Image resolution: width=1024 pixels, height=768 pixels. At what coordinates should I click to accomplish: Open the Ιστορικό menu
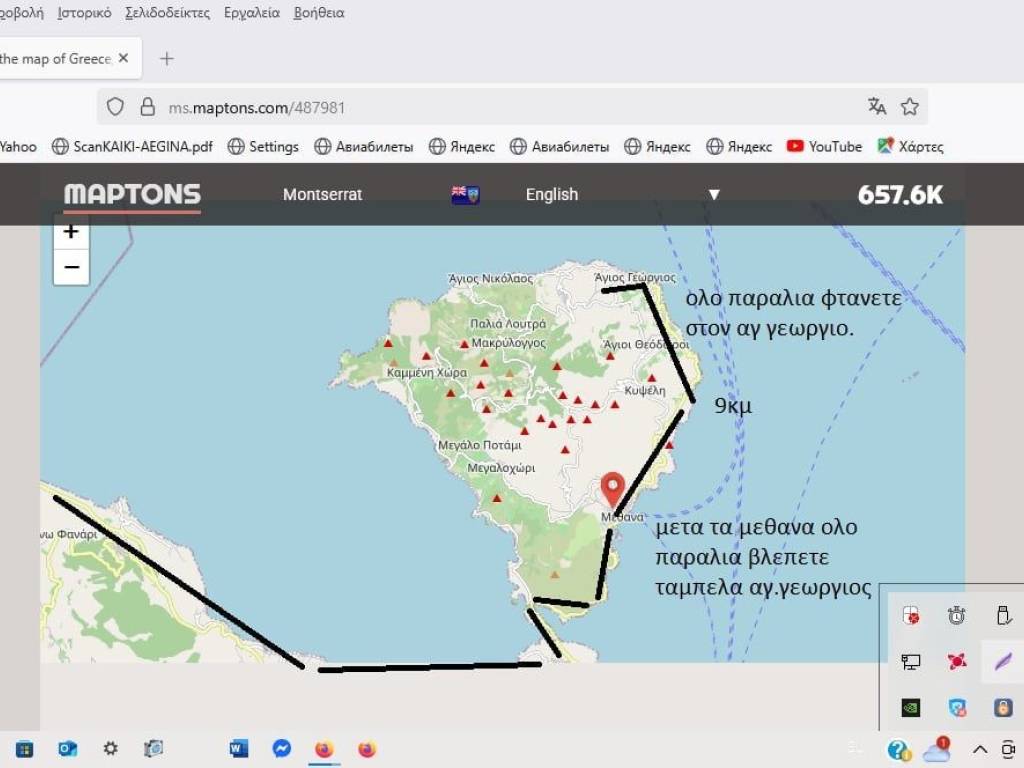tap(84, 13)
